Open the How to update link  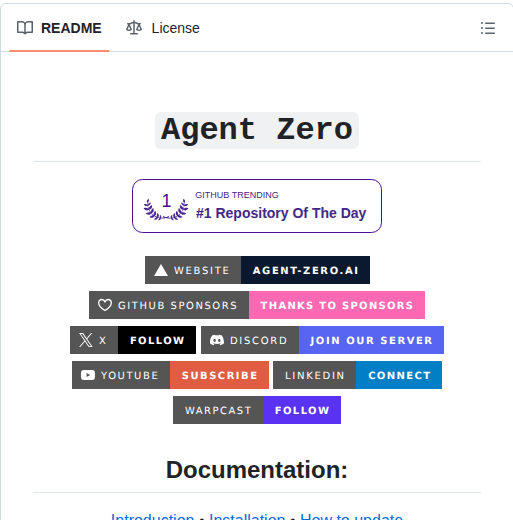click(351, 517)
